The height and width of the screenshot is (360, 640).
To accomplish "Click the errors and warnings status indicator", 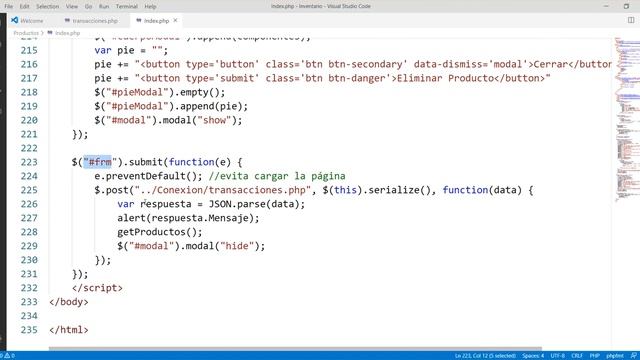I will (x=8, y=356).
